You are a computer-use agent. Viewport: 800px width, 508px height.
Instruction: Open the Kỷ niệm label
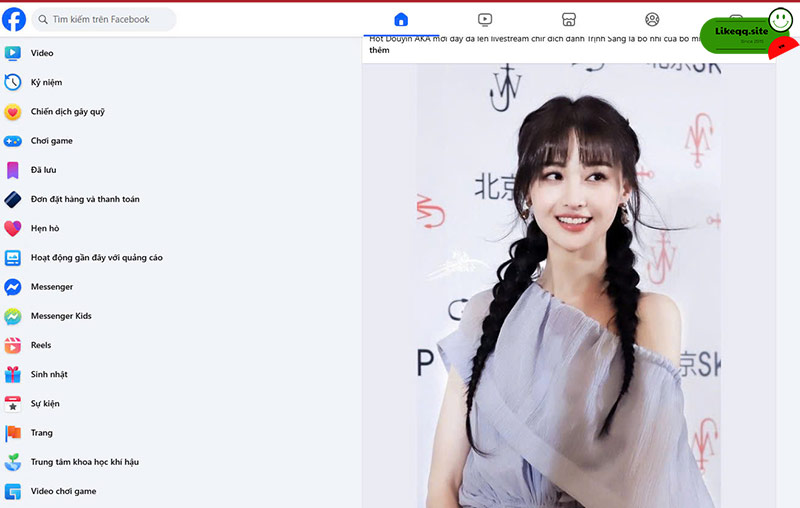pyautogui.click(x=46, y=82)
